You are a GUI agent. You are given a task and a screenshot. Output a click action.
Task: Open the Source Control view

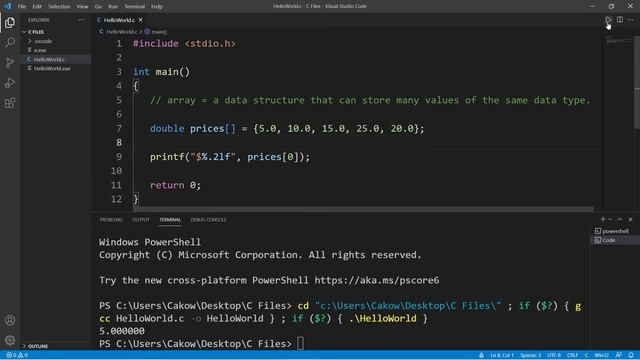[10, 62]
